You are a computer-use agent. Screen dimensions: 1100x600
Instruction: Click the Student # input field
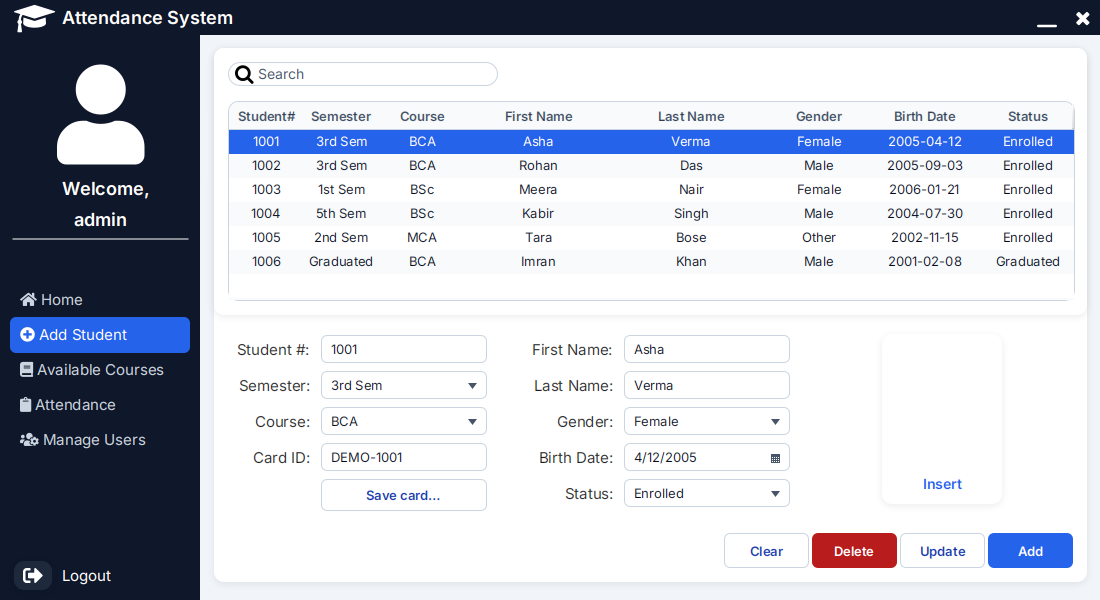coord(403,349)
